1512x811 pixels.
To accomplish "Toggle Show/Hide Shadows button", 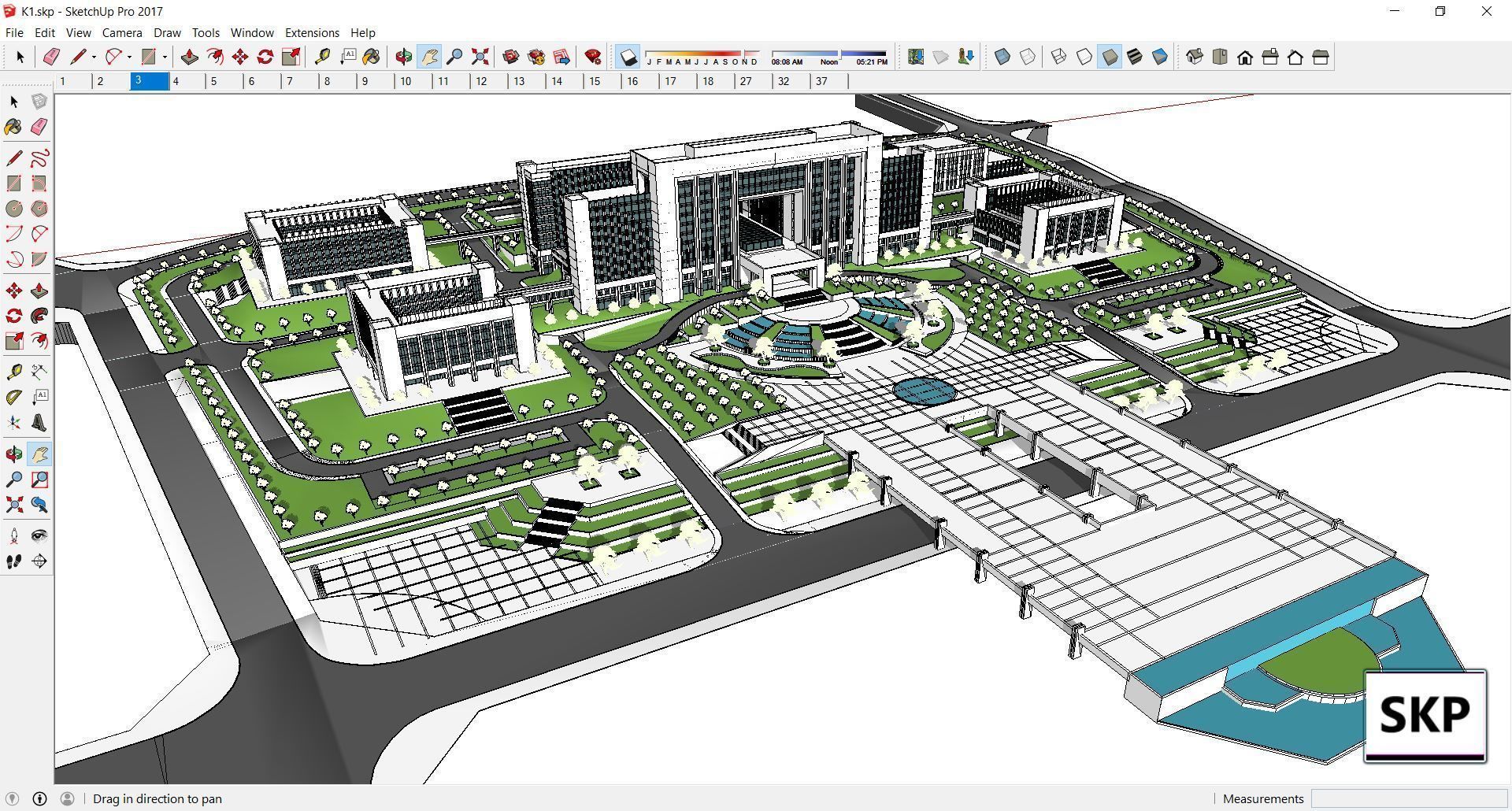I will click(628, 57).
